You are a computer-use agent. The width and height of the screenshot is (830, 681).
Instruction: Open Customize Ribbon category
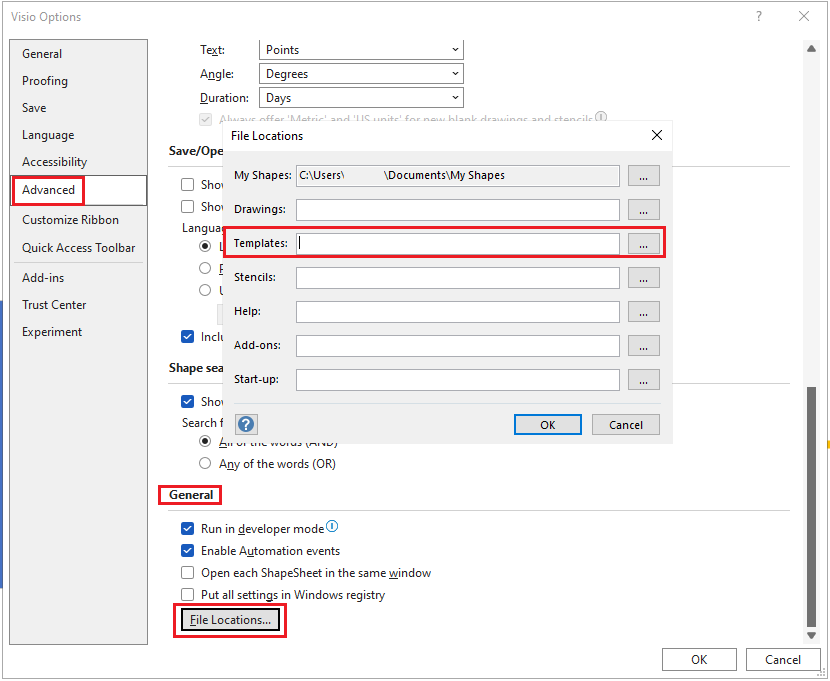point(78,220)
